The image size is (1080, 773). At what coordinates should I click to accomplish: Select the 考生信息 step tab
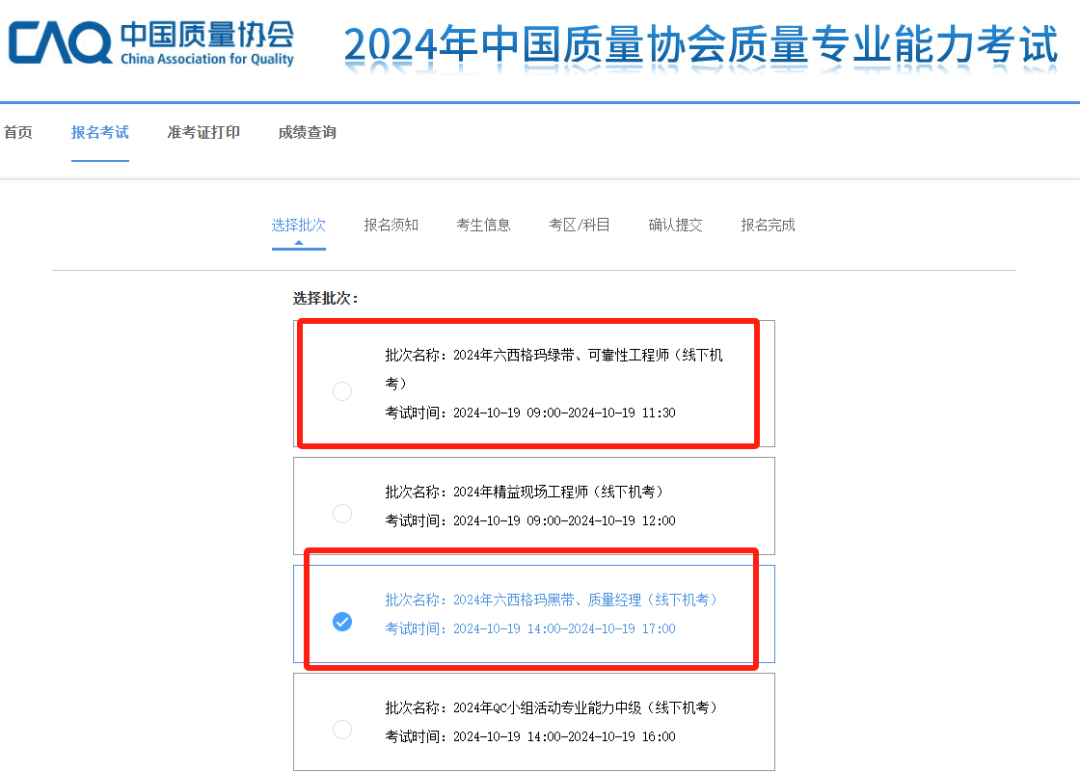(x=484, y=225)
